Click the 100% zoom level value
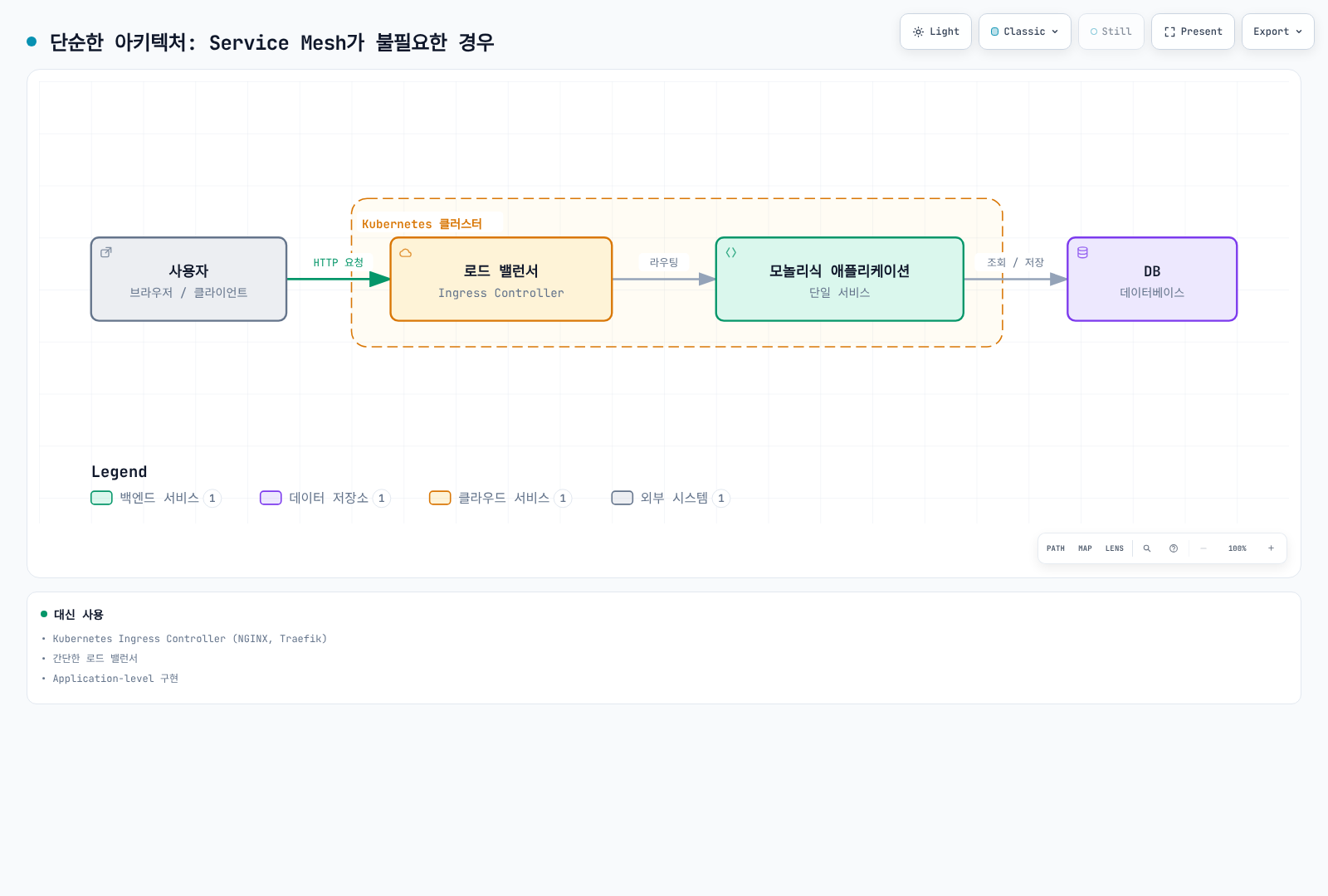 (x=1237, y=548)
